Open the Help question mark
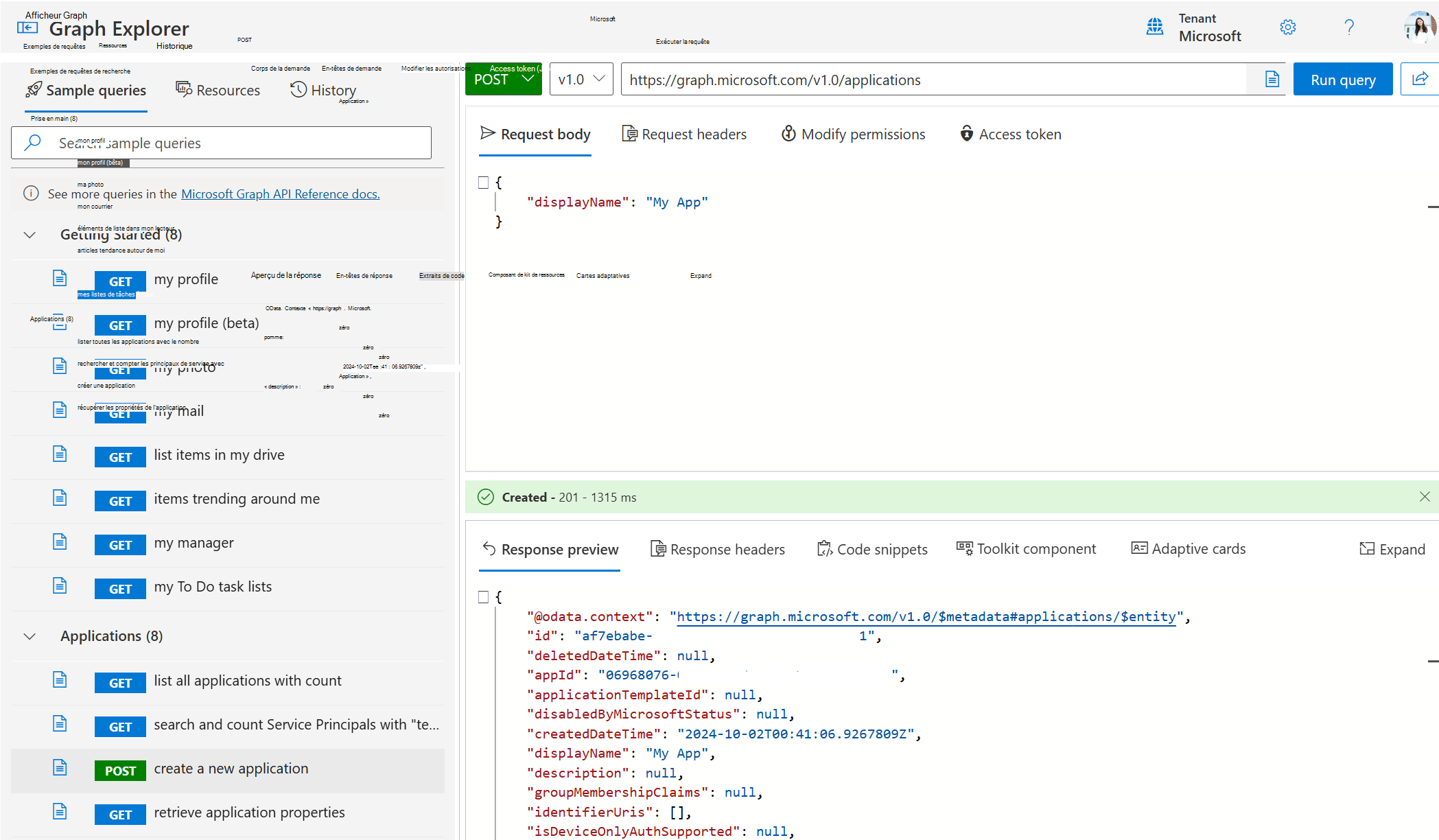 pos(1349,27)
